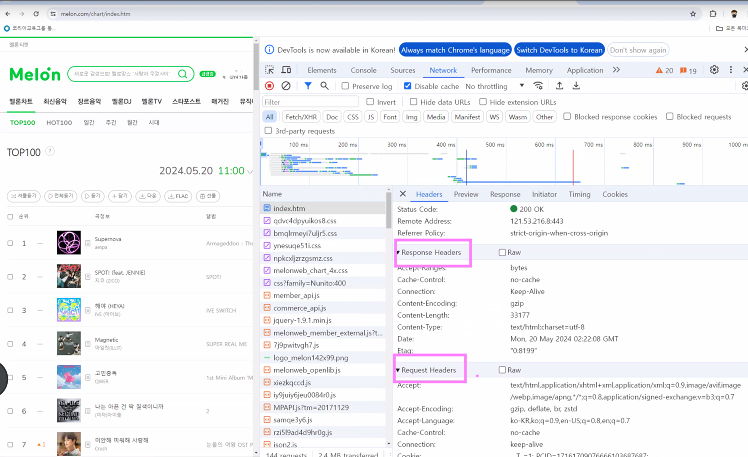Viewport: 748px width, 457px height.
Task: Open Chrome profile avatar icon
Action: 734,14
